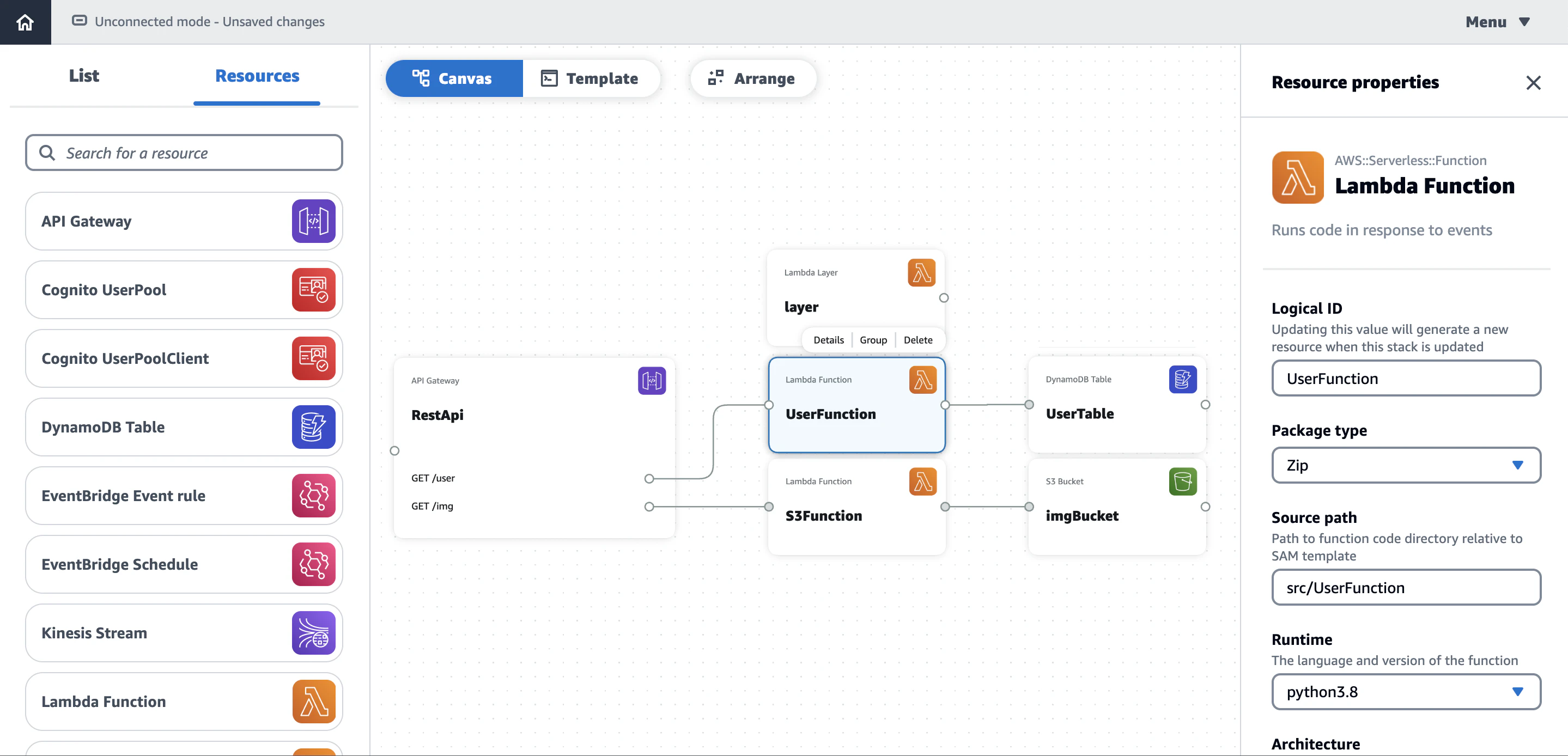
Task: Select the EventBridge Event rule resource card
Action: pyautogui.click(x=184, y=496)
